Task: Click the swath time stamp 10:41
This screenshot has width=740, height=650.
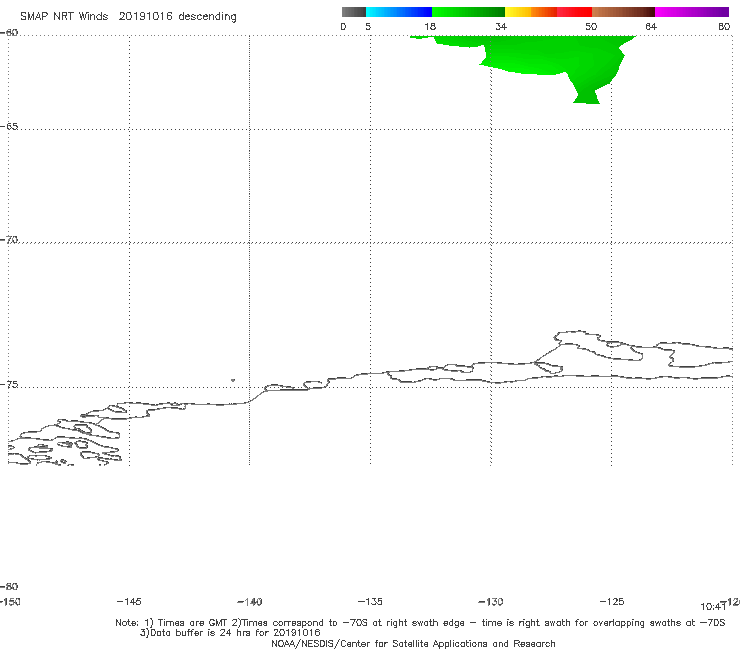Action: click(713, 607)
